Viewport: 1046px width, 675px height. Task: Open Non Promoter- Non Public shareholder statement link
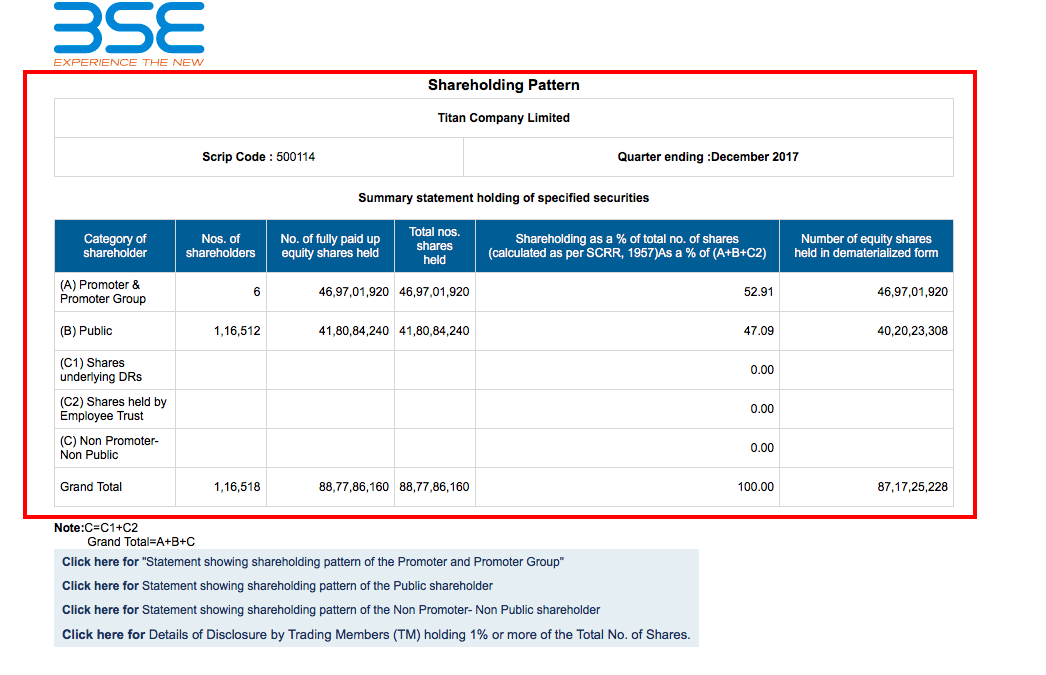[331, 610]
